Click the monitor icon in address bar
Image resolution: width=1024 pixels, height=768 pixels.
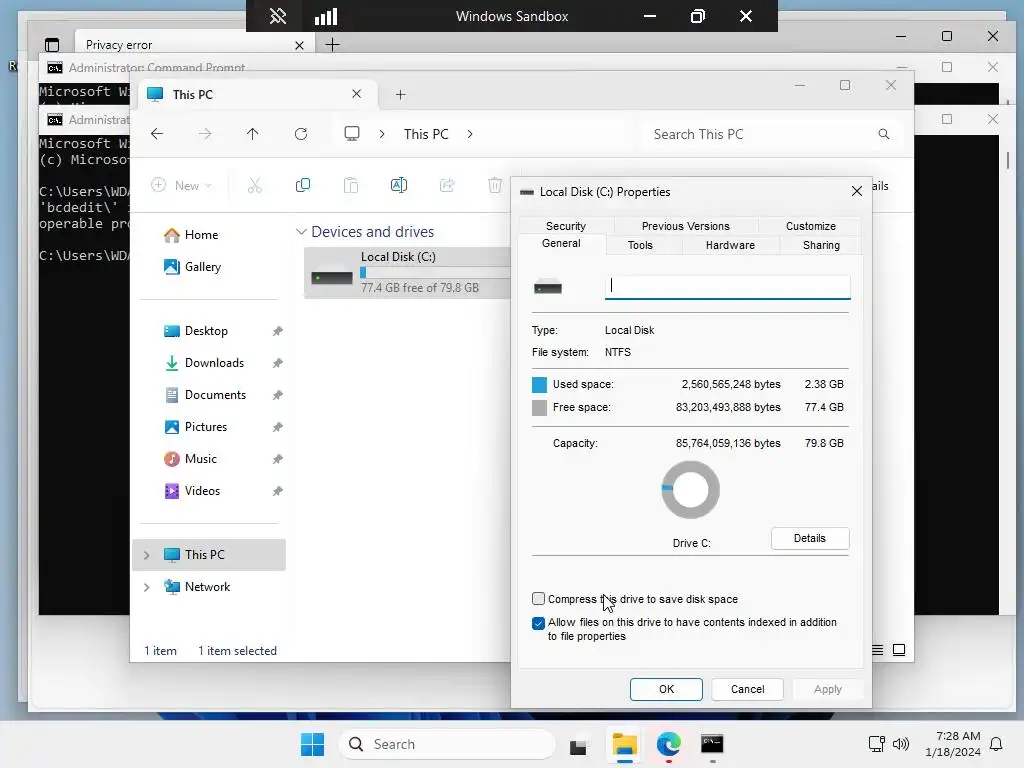[x=352, y=134]
